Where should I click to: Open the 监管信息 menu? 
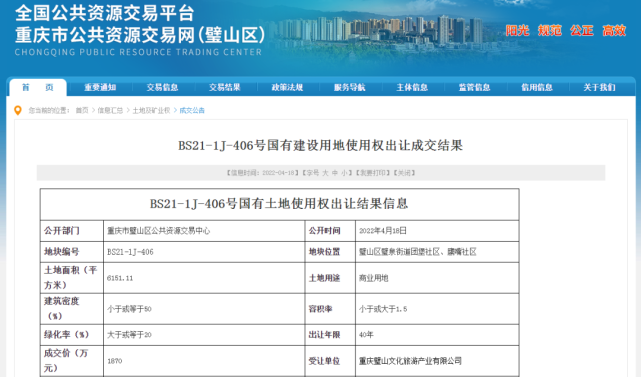474,88
